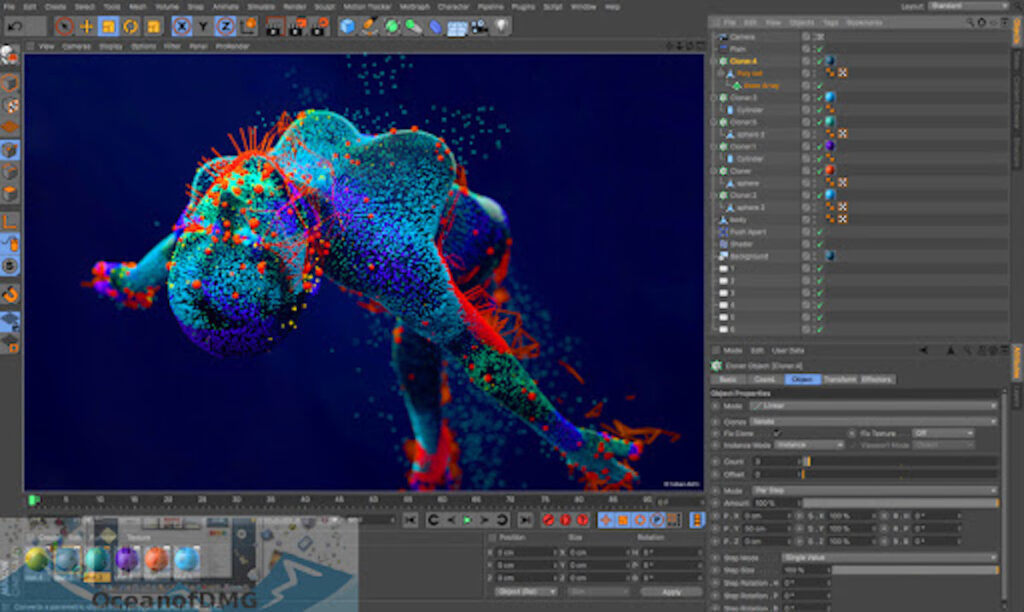Open the Step Mode dropdown
The height and width of the screenshot is (612, 1024).
tap(889, 557)
